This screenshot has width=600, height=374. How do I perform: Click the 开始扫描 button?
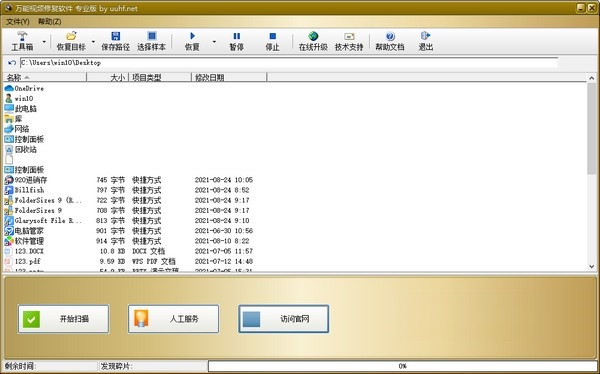64,319
